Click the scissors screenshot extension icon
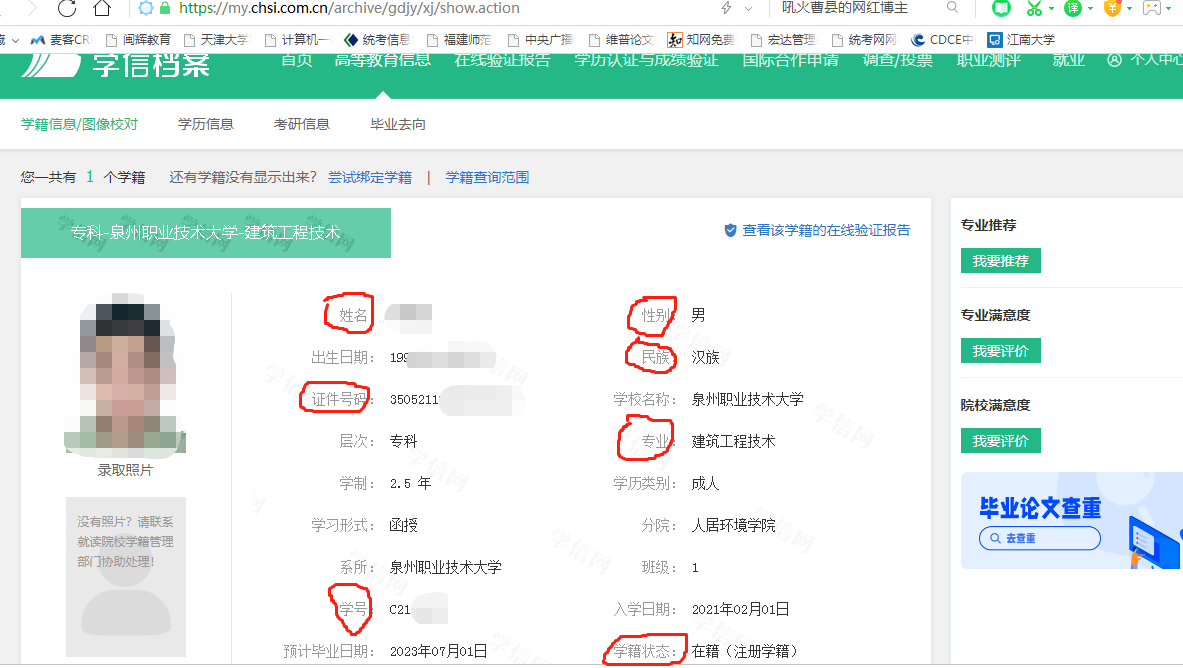Viewport: 1183px width, 668px height. [x=1033, y=8]
